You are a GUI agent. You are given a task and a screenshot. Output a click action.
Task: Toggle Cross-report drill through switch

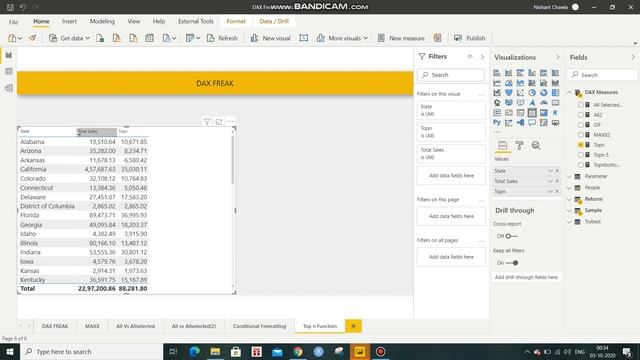[x=511, y=236]
